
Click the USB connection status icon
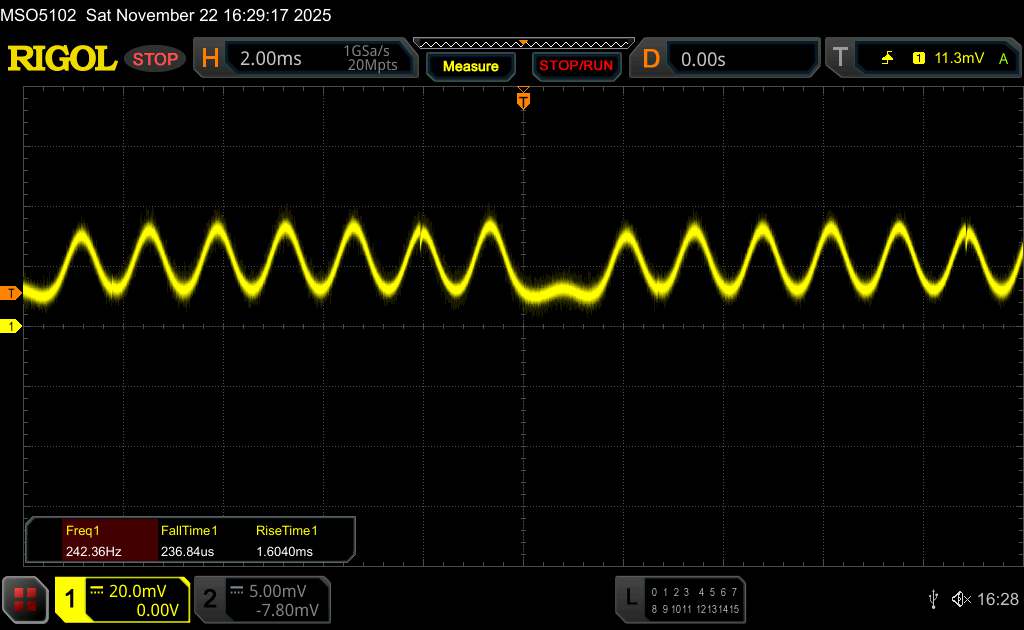(933, 598)
